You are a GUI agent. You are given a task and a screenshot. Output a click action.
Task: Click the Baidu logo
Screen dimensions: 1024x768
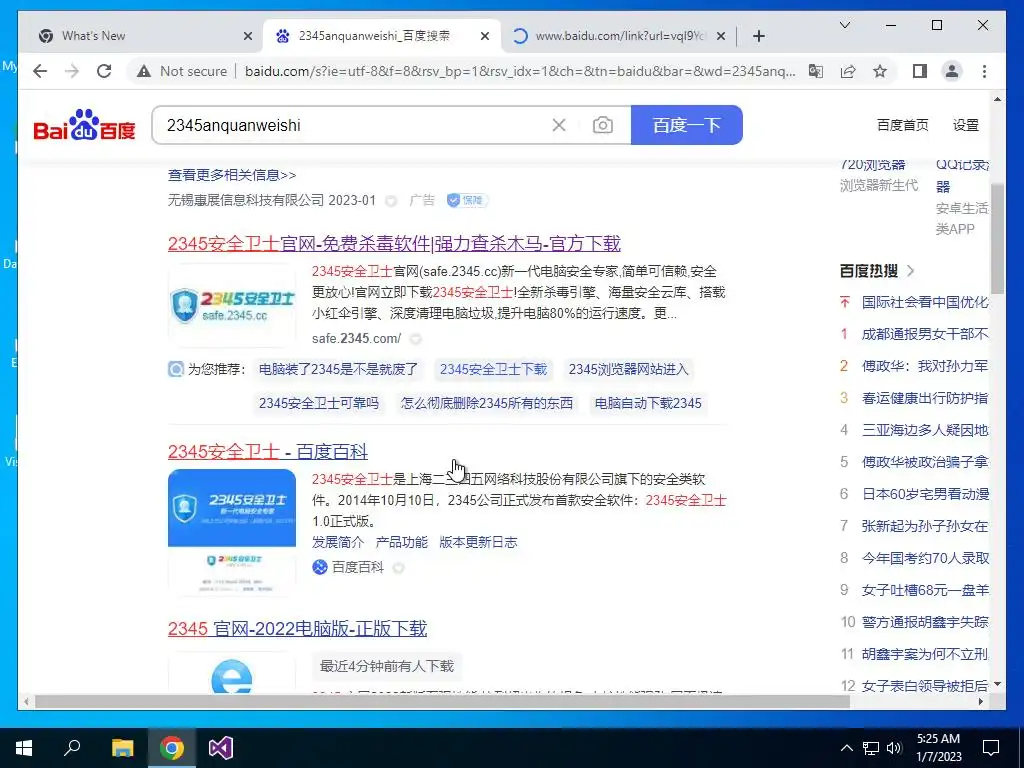pyautogui.click(x=84, y=124)
